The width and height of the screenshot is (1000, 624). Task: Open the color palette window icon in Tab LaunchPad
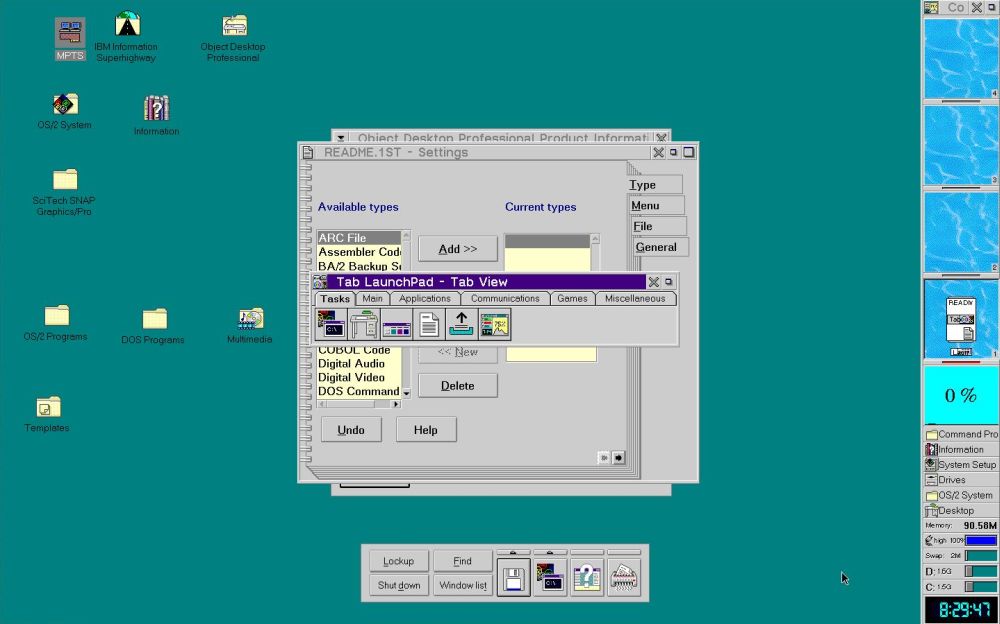(396, 324)
